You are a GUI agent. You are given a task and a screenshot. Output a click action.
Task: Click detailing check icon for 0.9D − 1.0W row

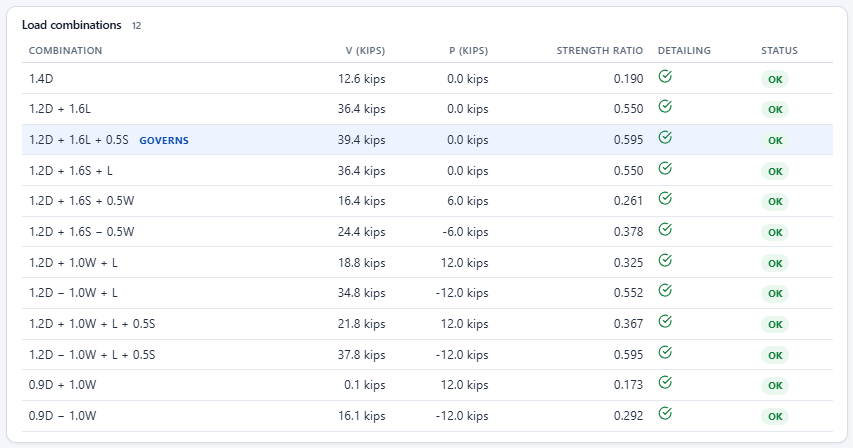(665, 414)
